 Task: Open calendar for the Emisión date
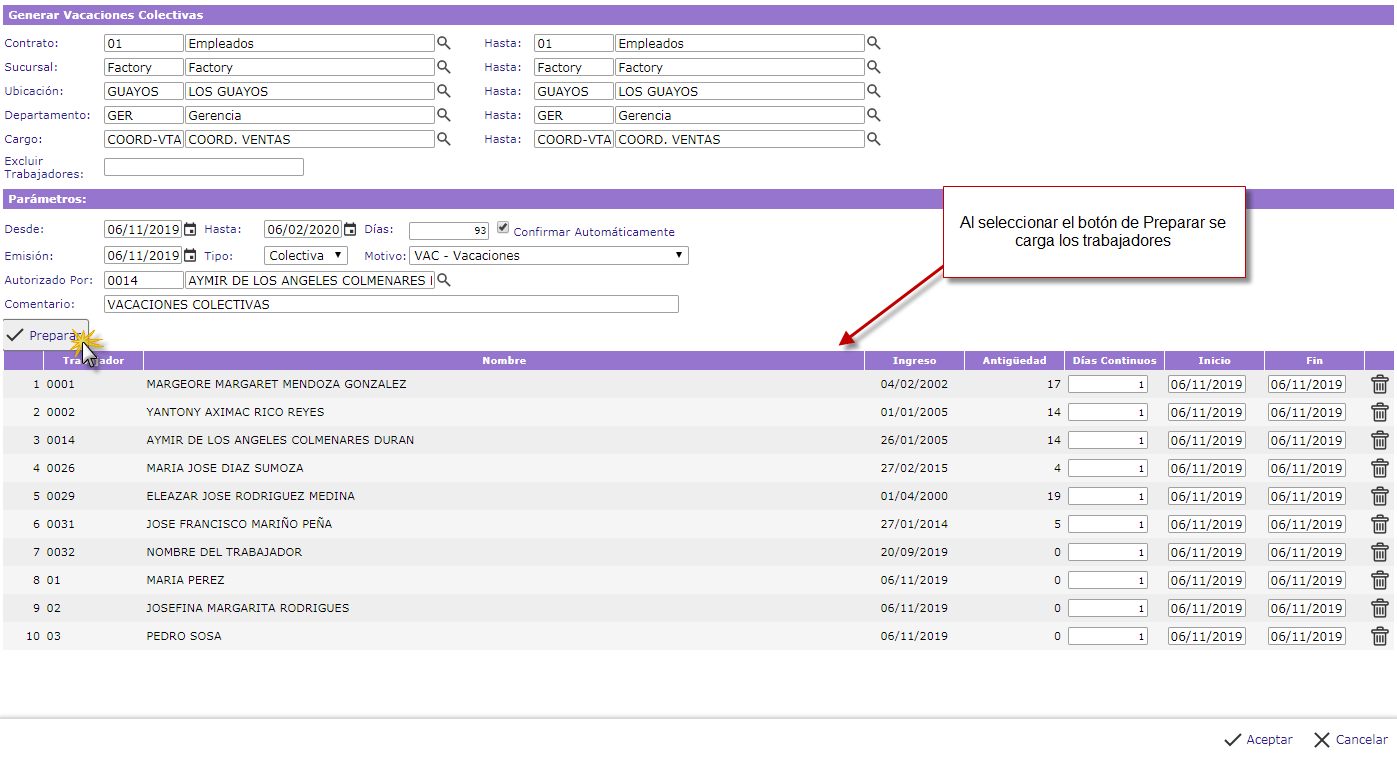coord(190,255)
